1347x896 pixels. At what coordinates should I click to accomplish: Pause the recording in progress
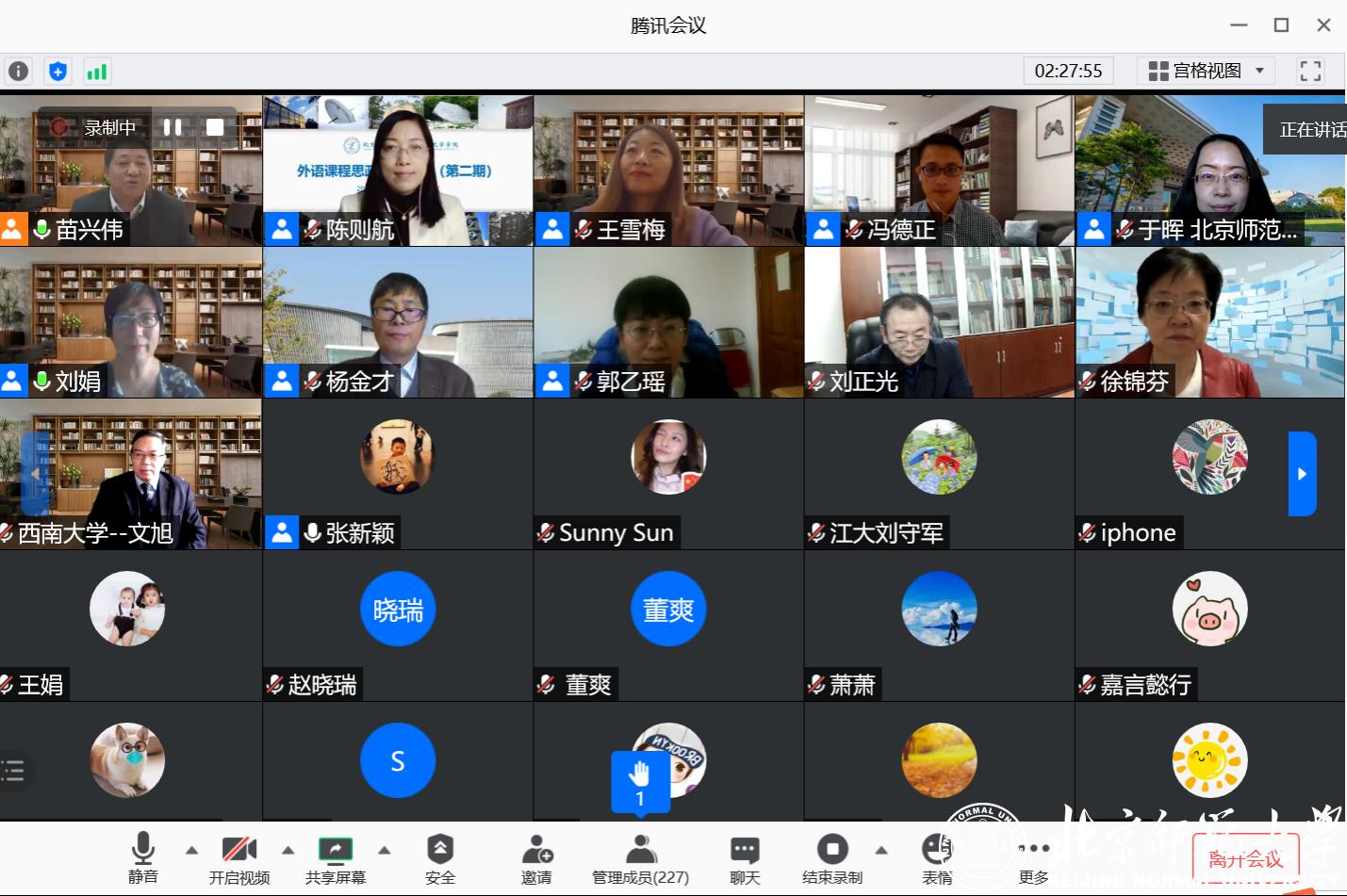(172, 127)
